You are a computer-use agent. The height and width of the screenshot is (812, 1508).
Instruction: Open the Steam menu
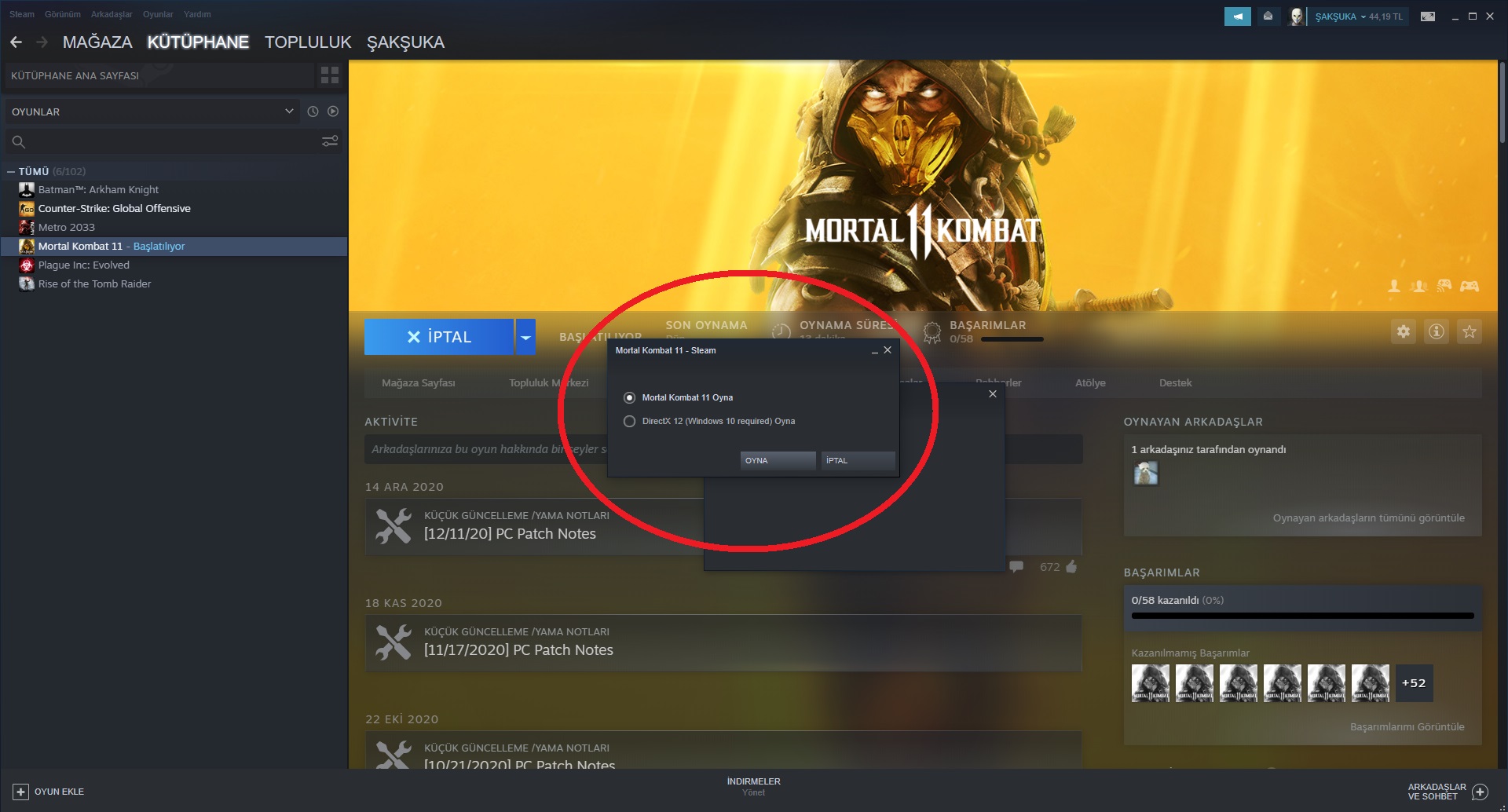click(x=22, y=14)
